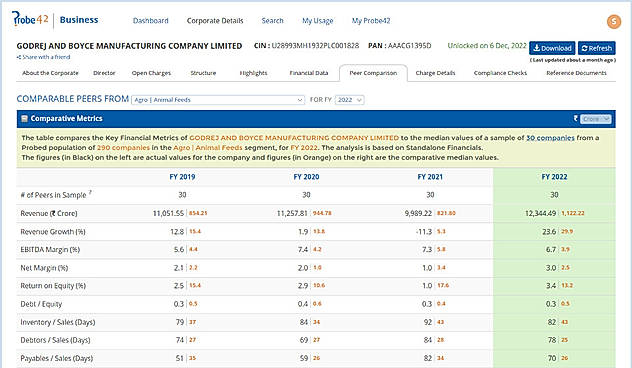Switch to Structure tab
The width and height of the screenshot is (632, 368).
tap(203, 73)
